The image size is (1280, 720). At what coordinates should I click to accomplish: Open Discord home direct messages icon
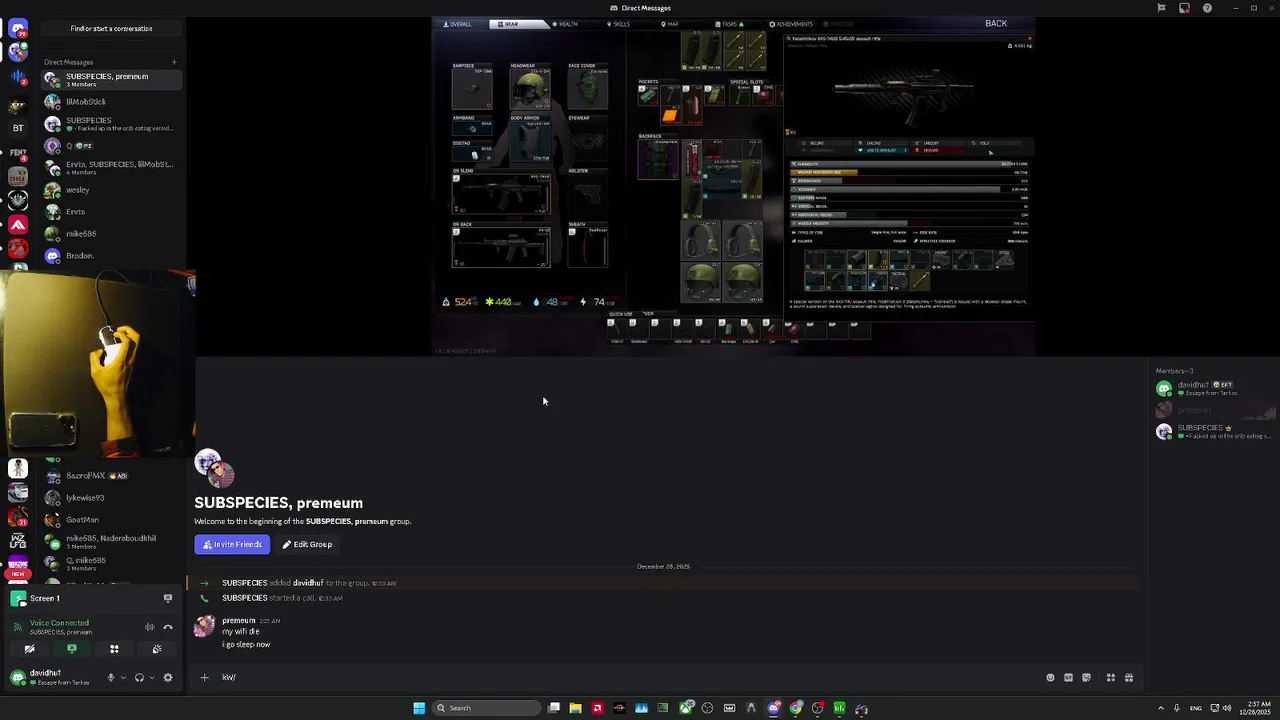click(x=18, y=29)
